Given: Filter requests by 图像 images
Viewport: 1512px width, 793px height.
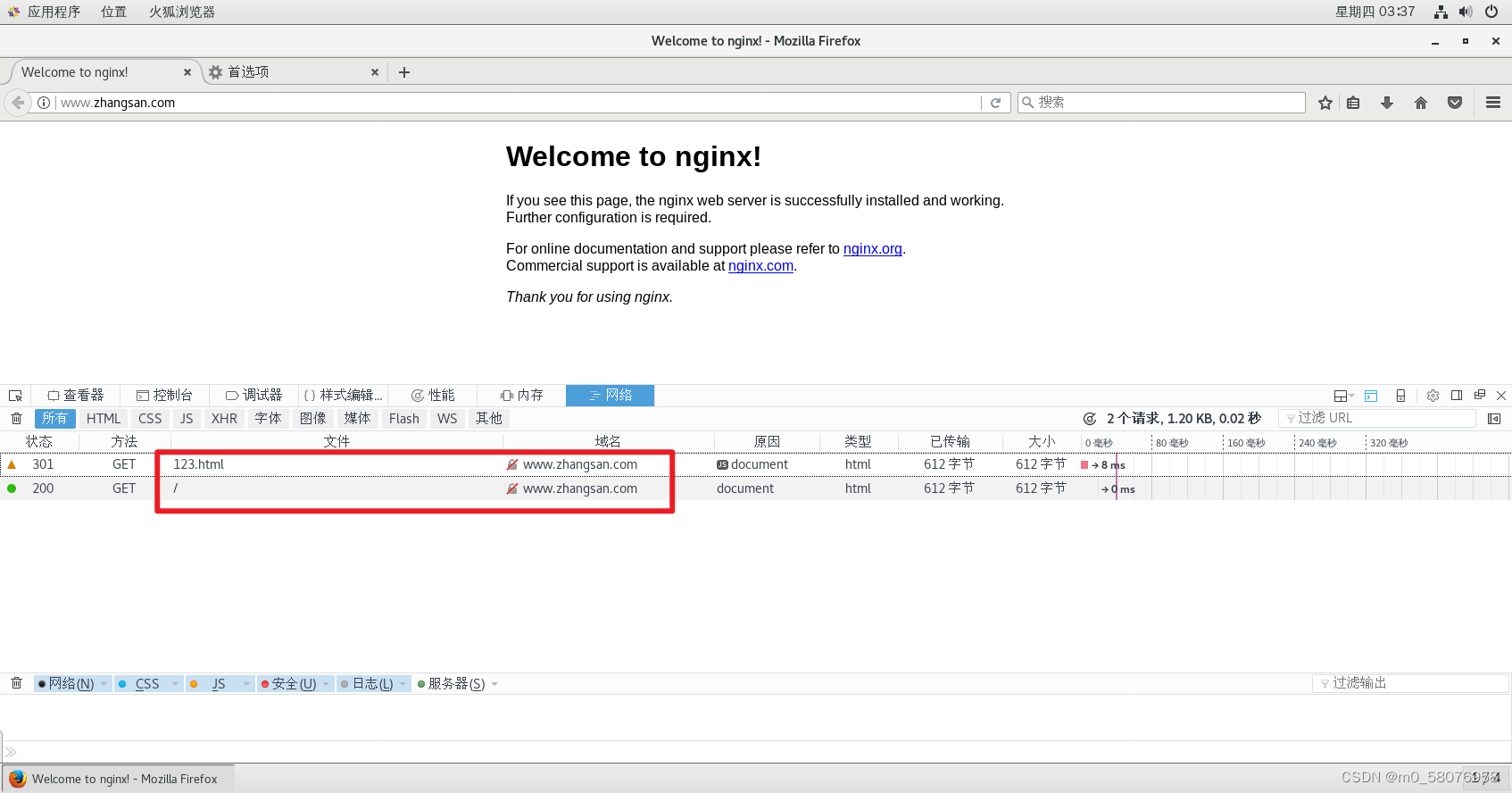Looking at the screenshot, I should click(313, 419).
